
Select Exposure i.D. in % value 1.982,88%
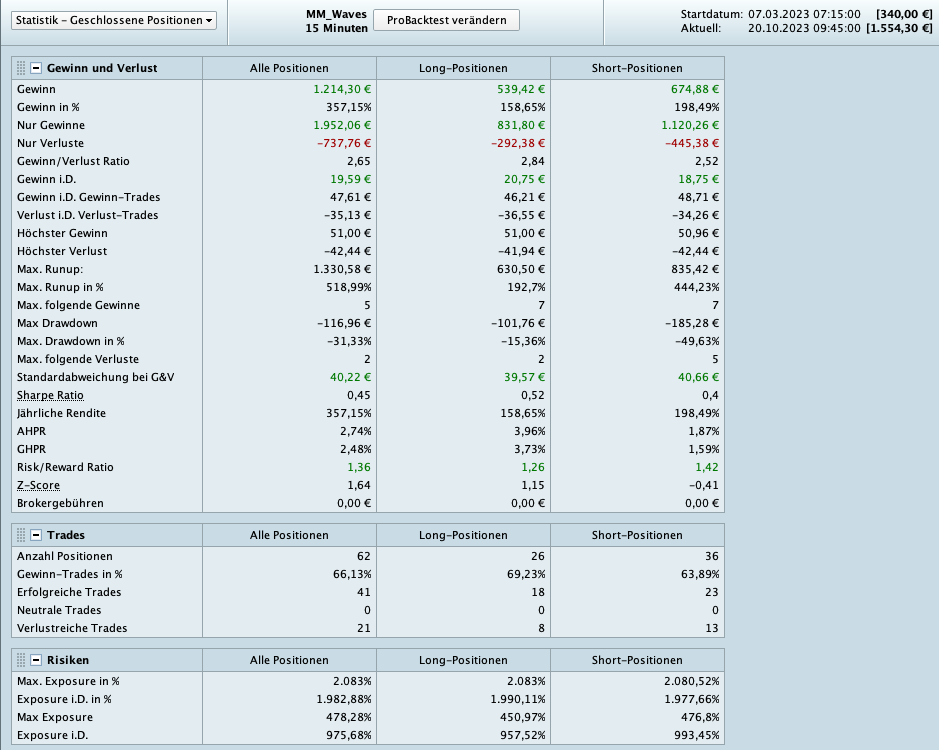[x=344, y=699]
